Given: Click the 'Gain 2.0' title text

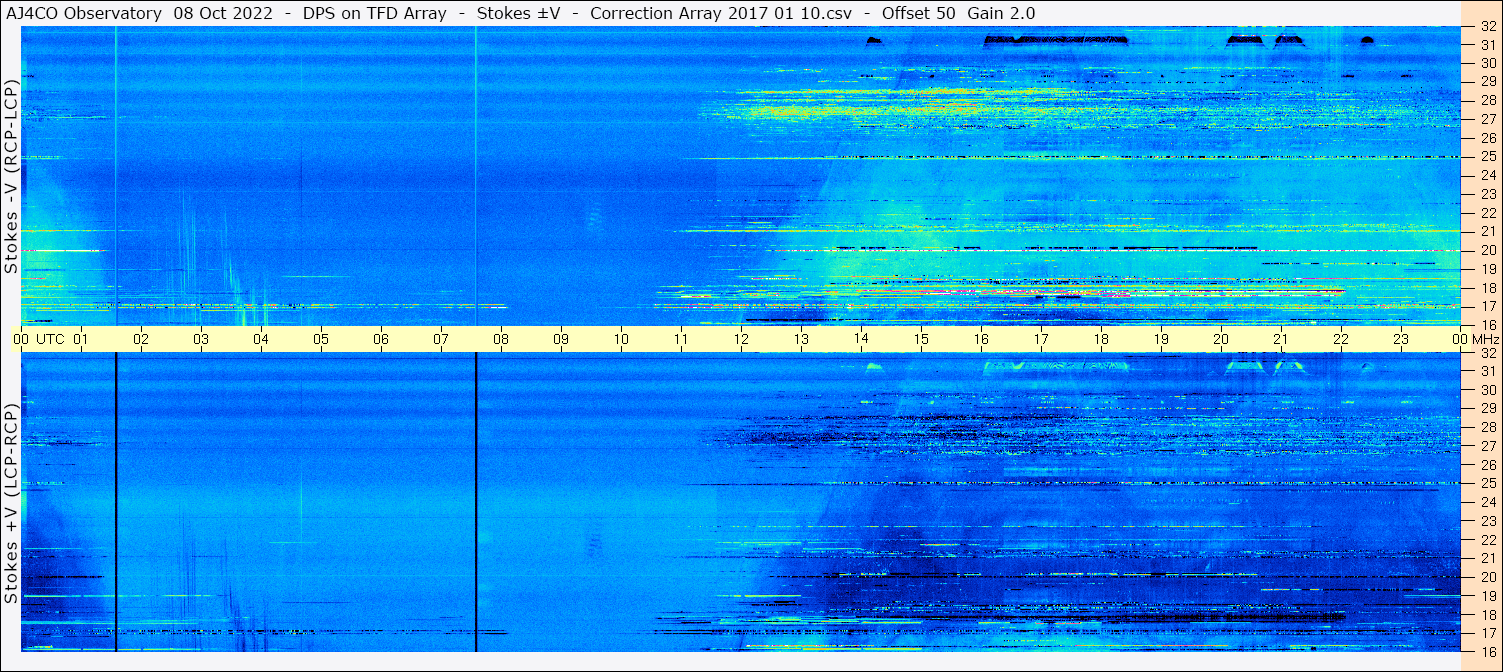Looking at the screenshot, I should click(1002, 13).
